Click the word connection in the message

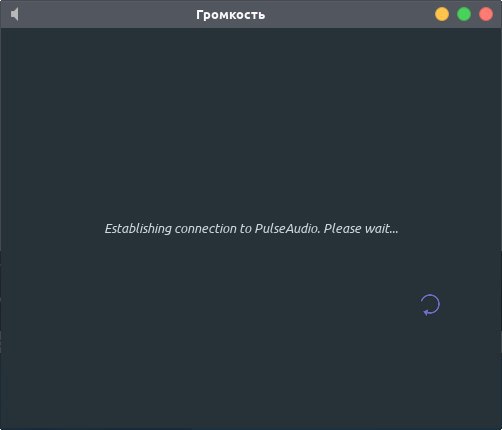click(x=206, y=229)
